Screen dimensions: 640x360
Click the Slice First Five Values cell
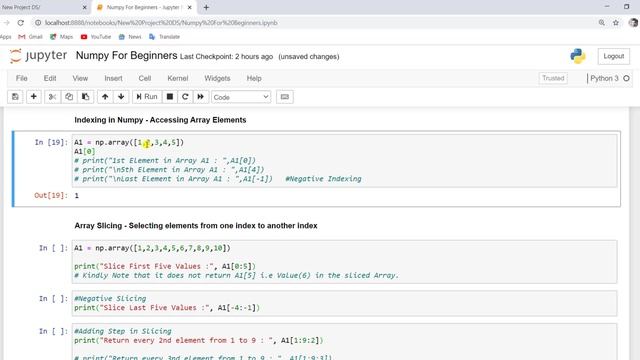pyautogui.click(x=344, y=262)
